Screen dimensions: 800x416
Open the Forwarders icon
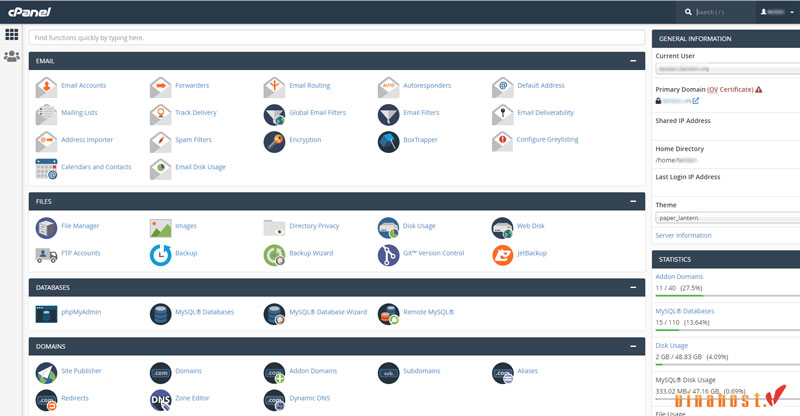point(161,86)
